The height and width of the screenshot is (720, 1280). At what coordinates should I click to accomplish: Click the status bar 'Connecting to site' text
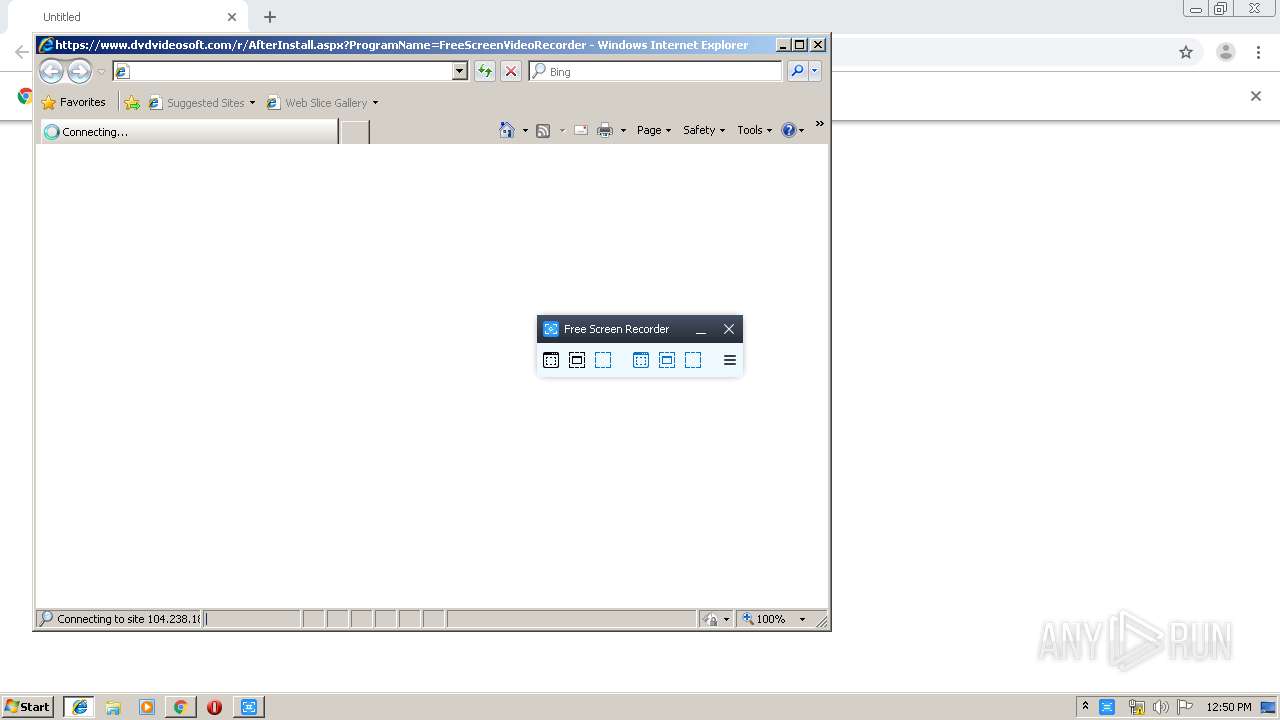click(128, 619)
